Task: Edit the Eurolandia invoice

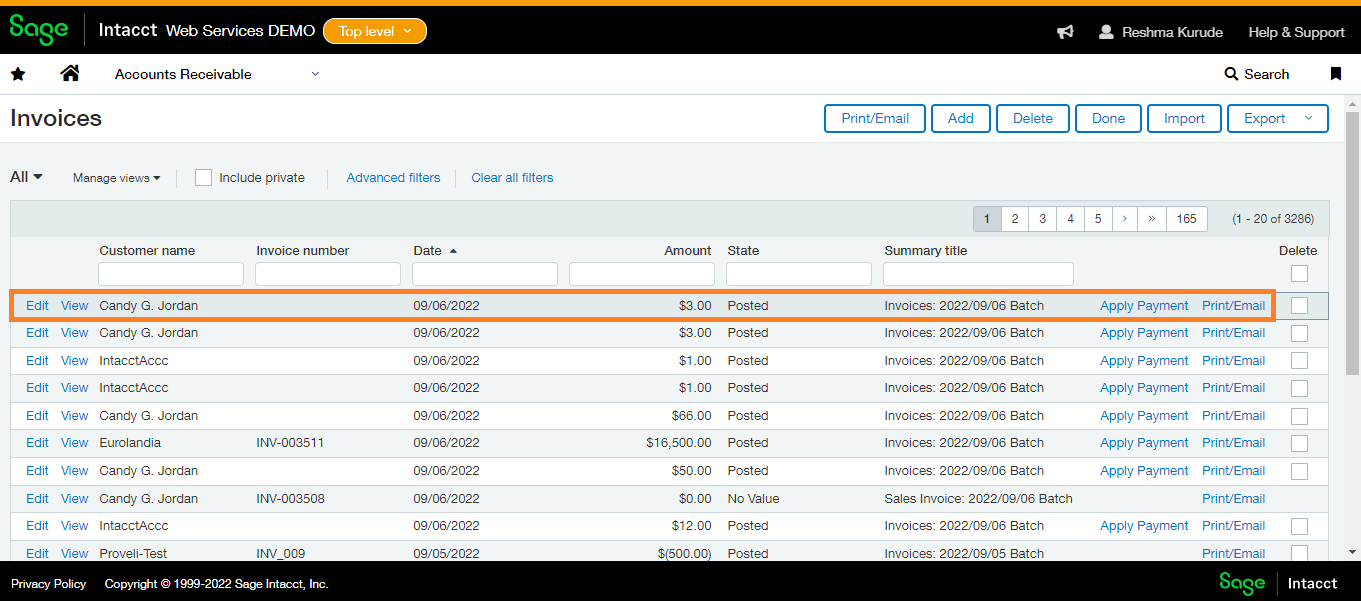Action: 37,443
